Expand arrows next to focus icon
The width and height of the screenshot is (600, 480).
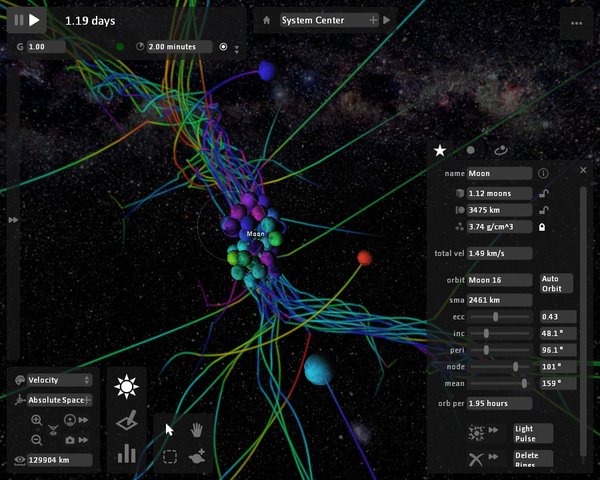pyautogui.click(x=83, y=420)
